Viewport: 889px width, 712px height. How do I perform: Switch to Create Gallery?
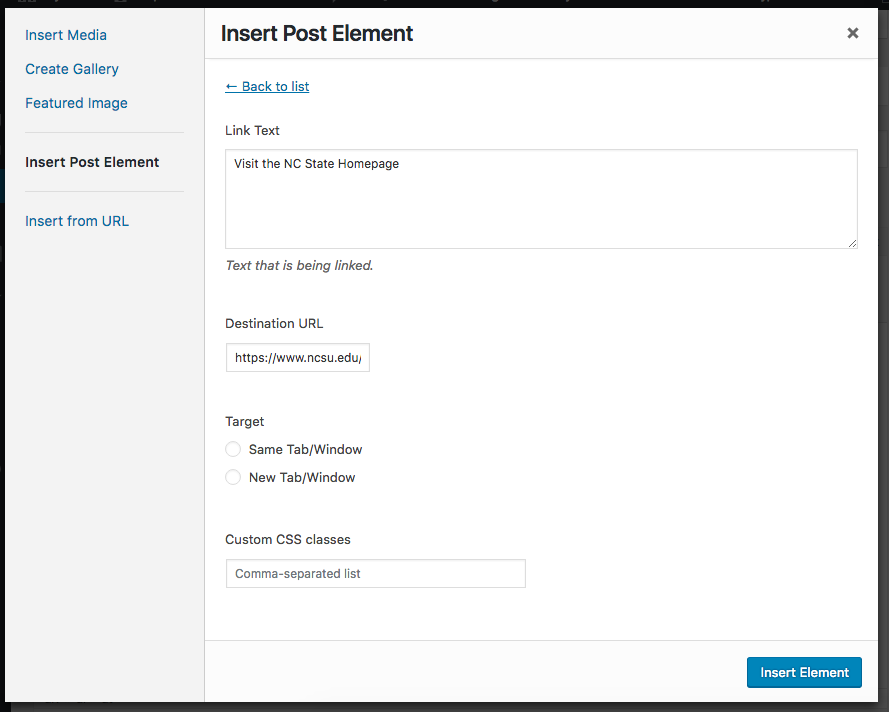click(72, 69)
